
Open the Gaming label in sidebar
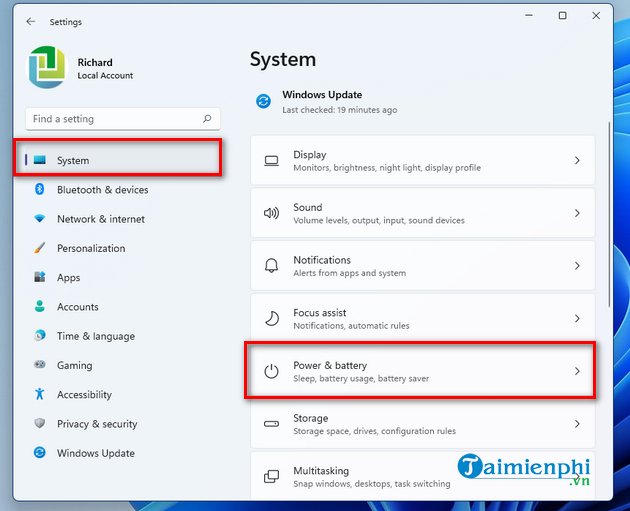point(75,366)
